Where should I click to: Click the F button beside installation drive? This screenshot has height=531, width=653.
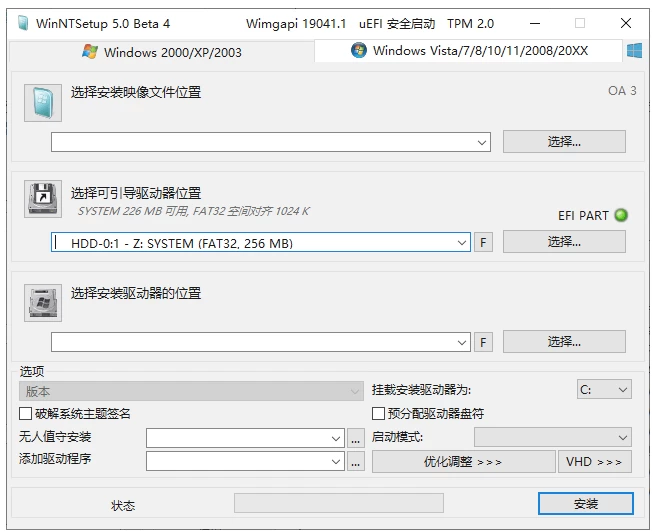pos(483,342)
